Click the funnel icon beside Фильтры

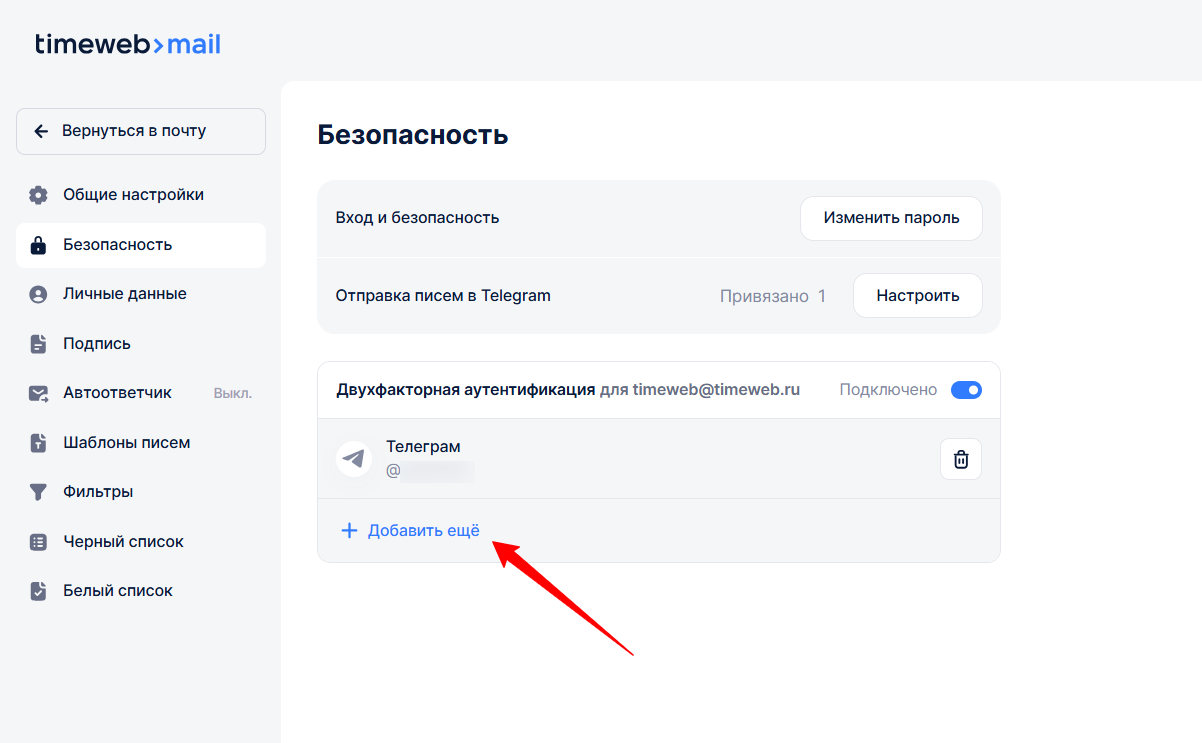[x=38, y=492]
